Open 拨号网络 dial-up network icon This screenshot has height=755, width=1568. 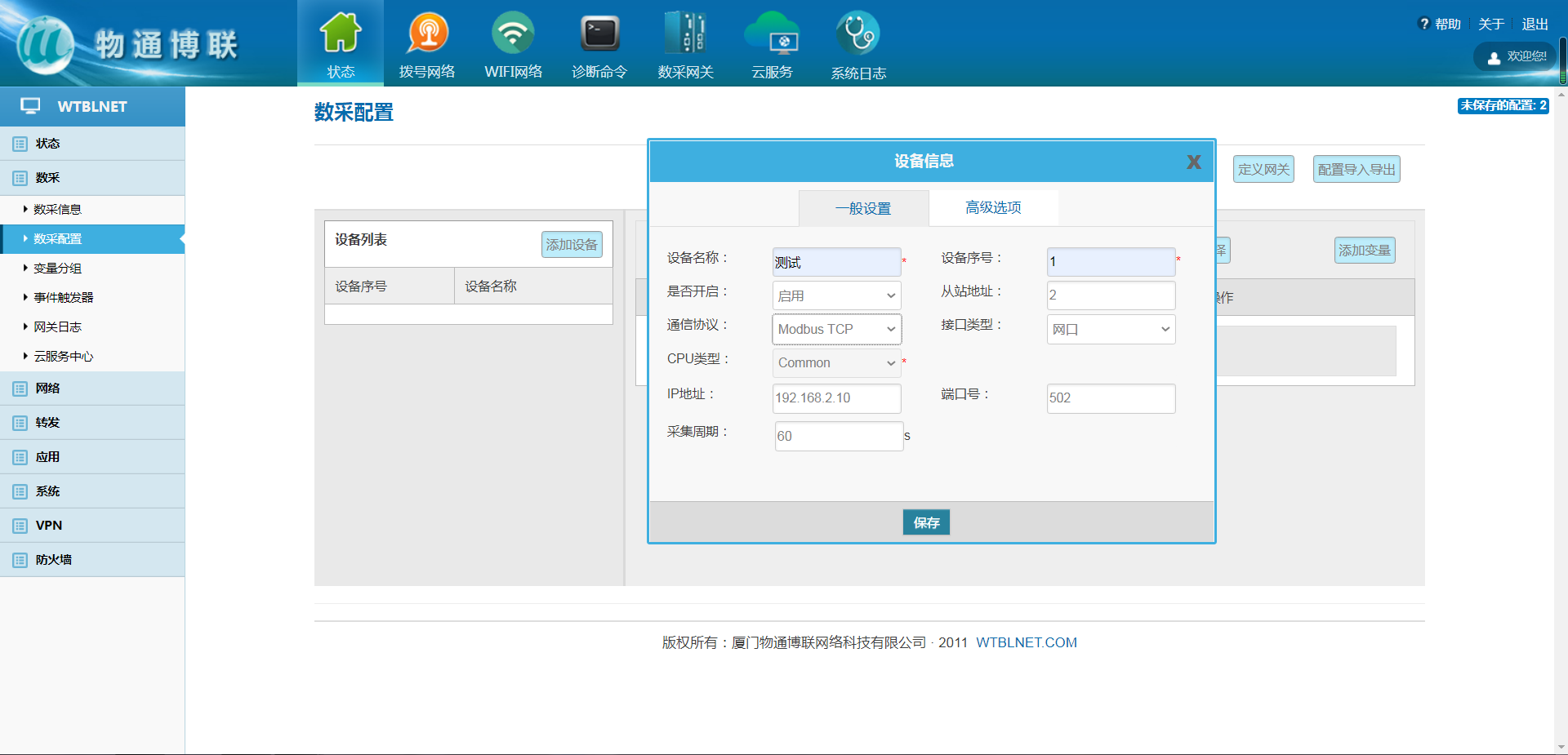(x=427, y=33)
